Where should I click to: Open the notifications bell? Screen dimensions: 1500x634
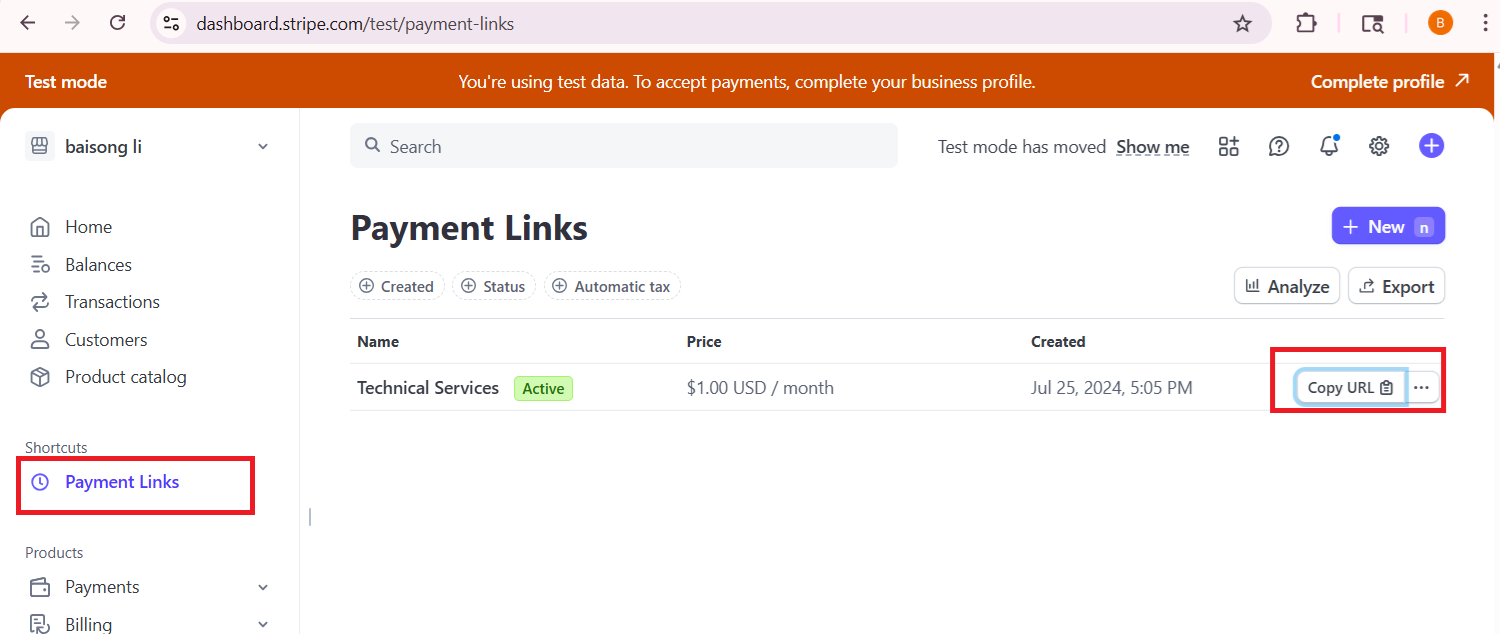[x=1329, y=147]
